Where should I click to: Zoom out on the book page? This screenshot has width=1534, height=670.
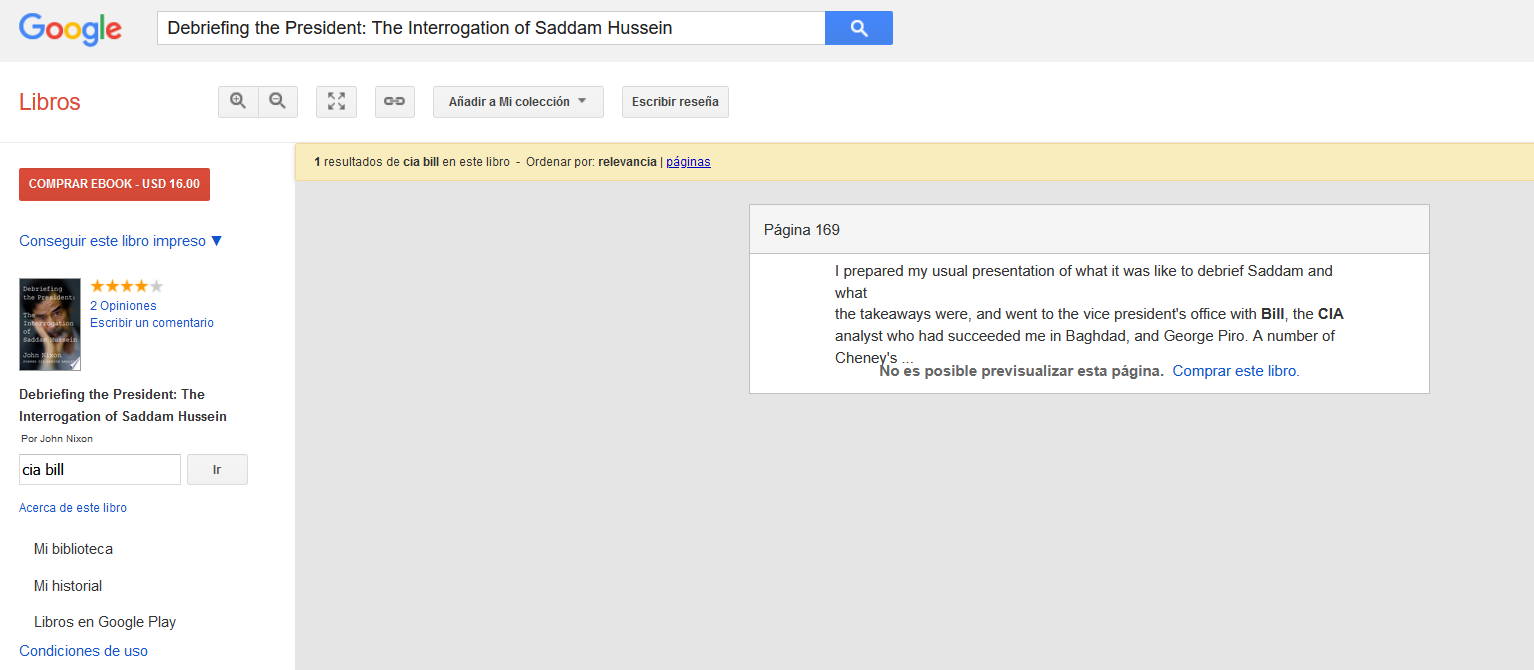[x=278, y=101]
